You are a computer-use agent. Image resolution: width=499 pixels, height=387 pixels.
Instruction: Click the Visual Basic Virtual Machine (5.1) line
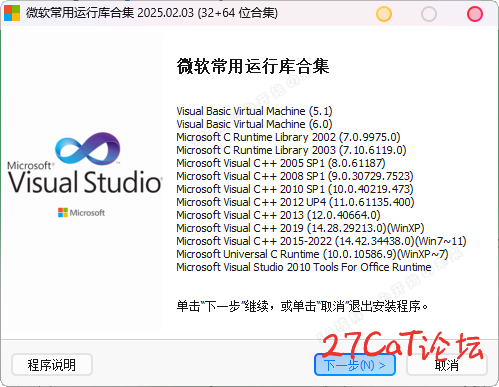click(x=254, y=111)
